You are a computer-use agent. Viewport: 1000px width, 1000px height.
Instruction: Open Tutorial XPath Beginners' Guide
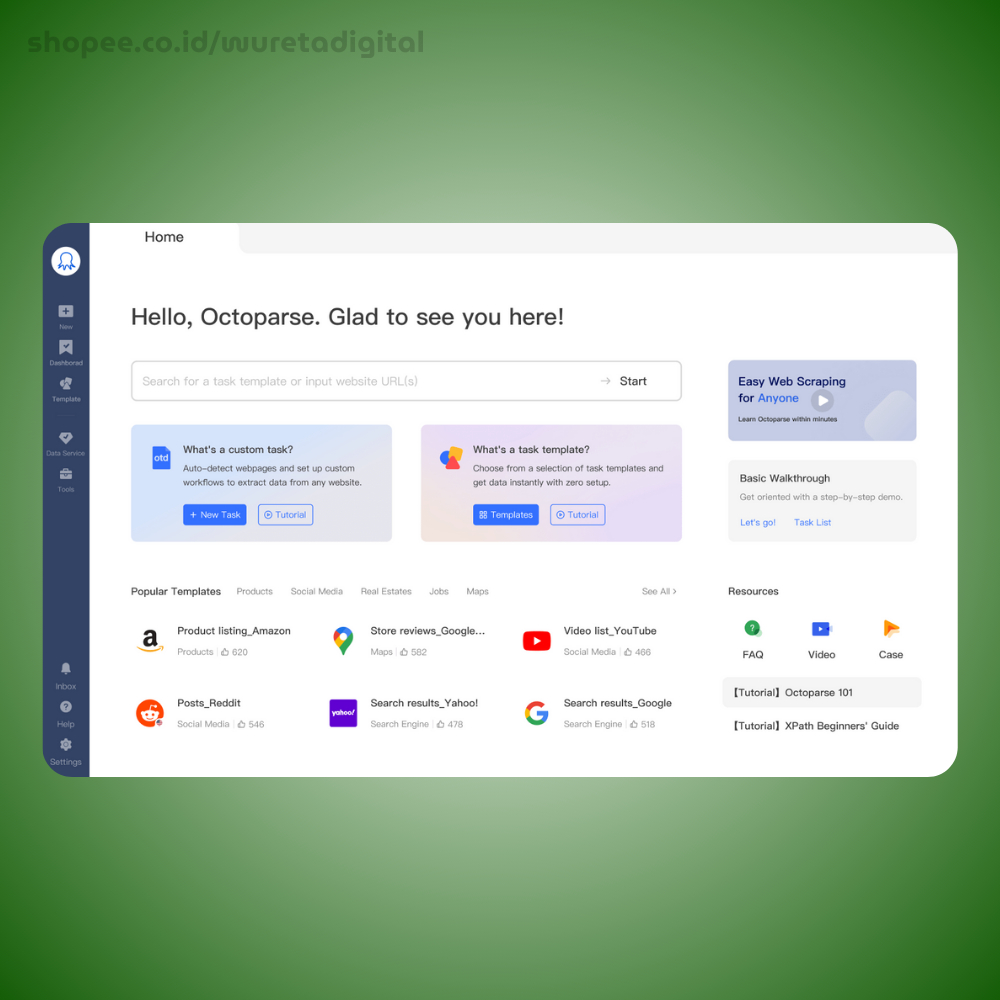(816, 726)
